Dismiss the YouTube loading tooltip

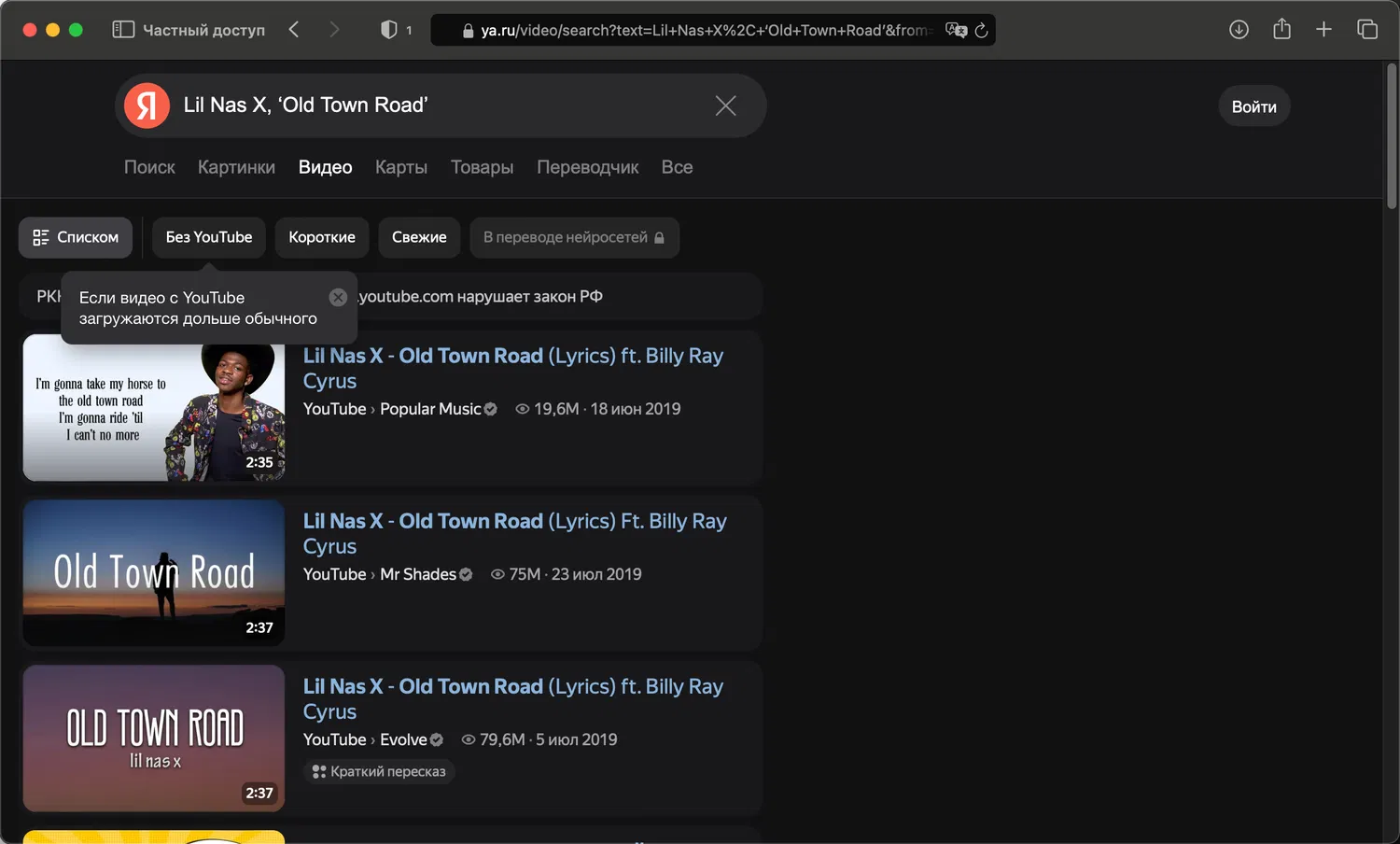coord(338,297)
